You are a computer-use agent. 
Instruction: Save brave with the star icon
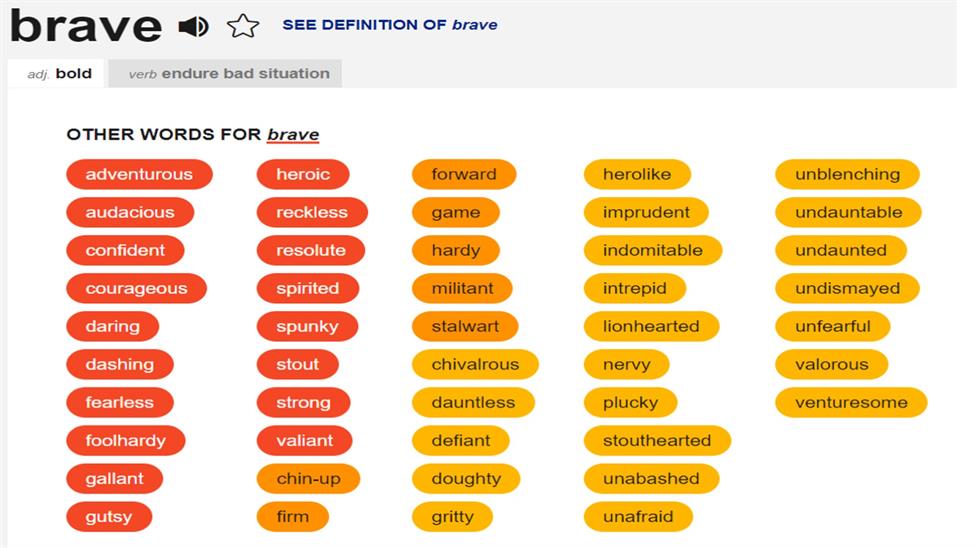[x=243, y=26]
